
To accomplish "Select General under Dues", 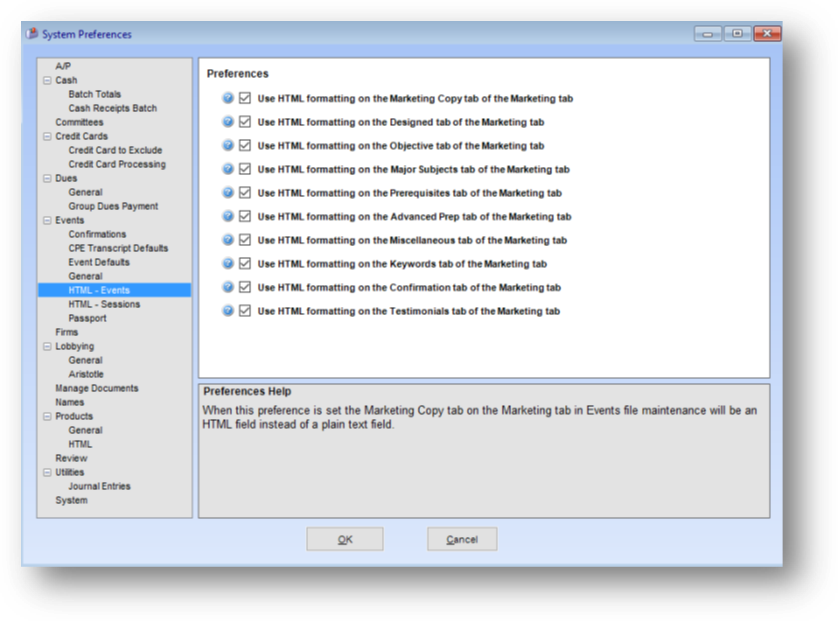I will (85, 192).
